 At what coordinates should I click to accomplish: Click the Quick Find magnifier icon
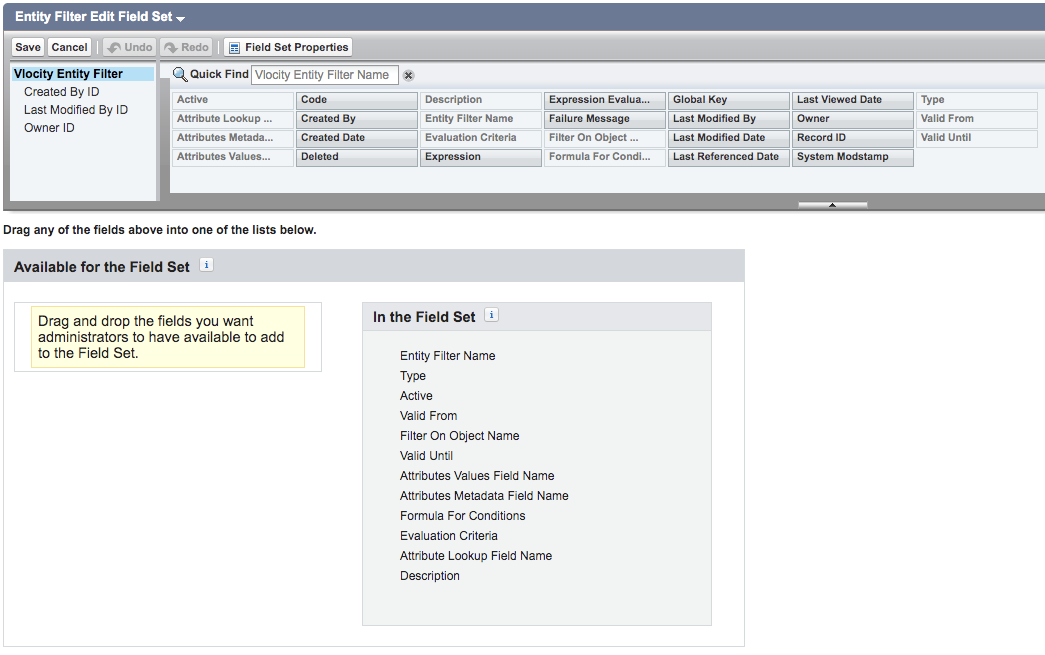pos(179,74)
